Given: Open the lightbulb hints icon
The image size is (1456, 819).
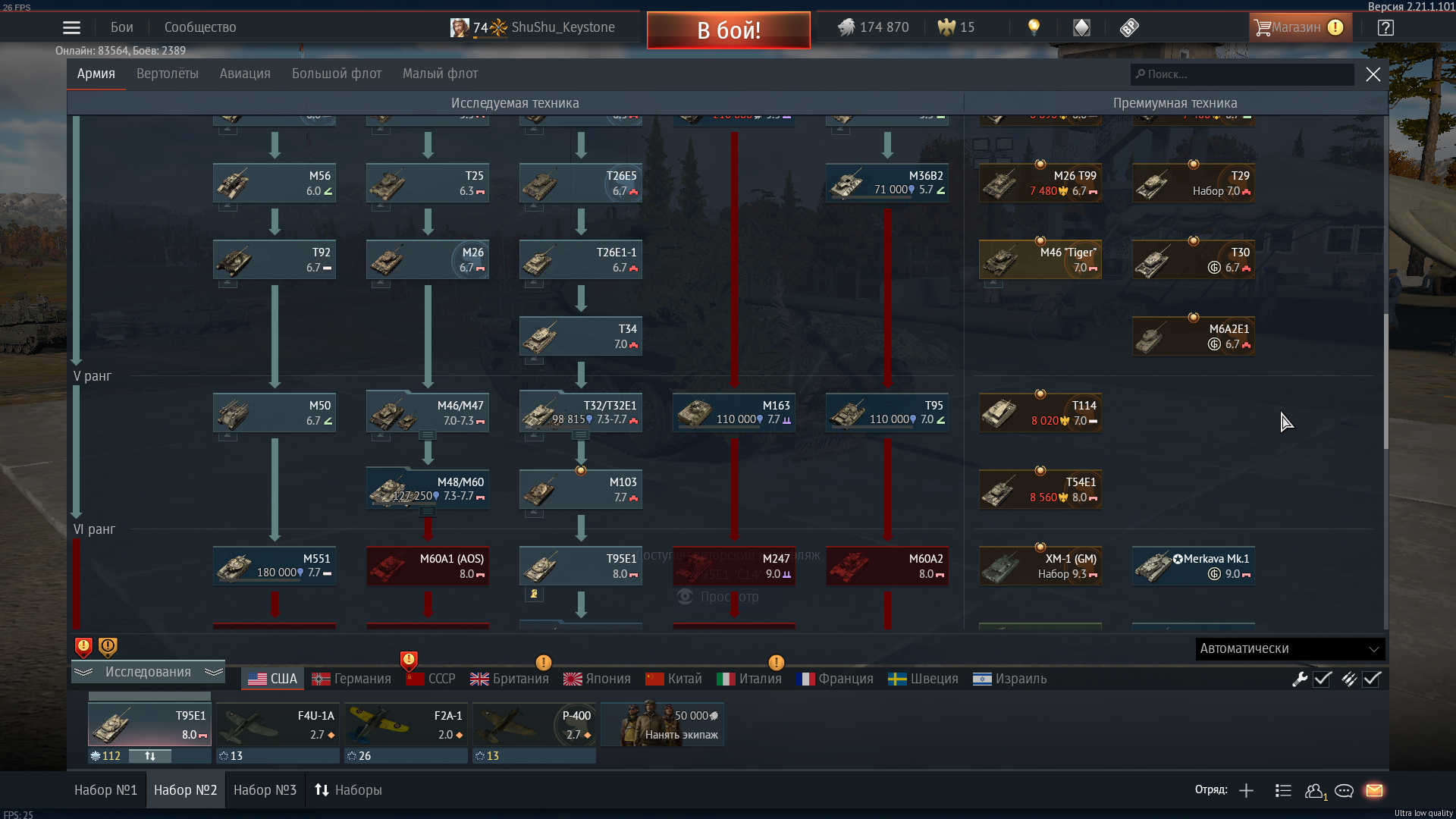Looking at the screenshot, I should 1034,27.
